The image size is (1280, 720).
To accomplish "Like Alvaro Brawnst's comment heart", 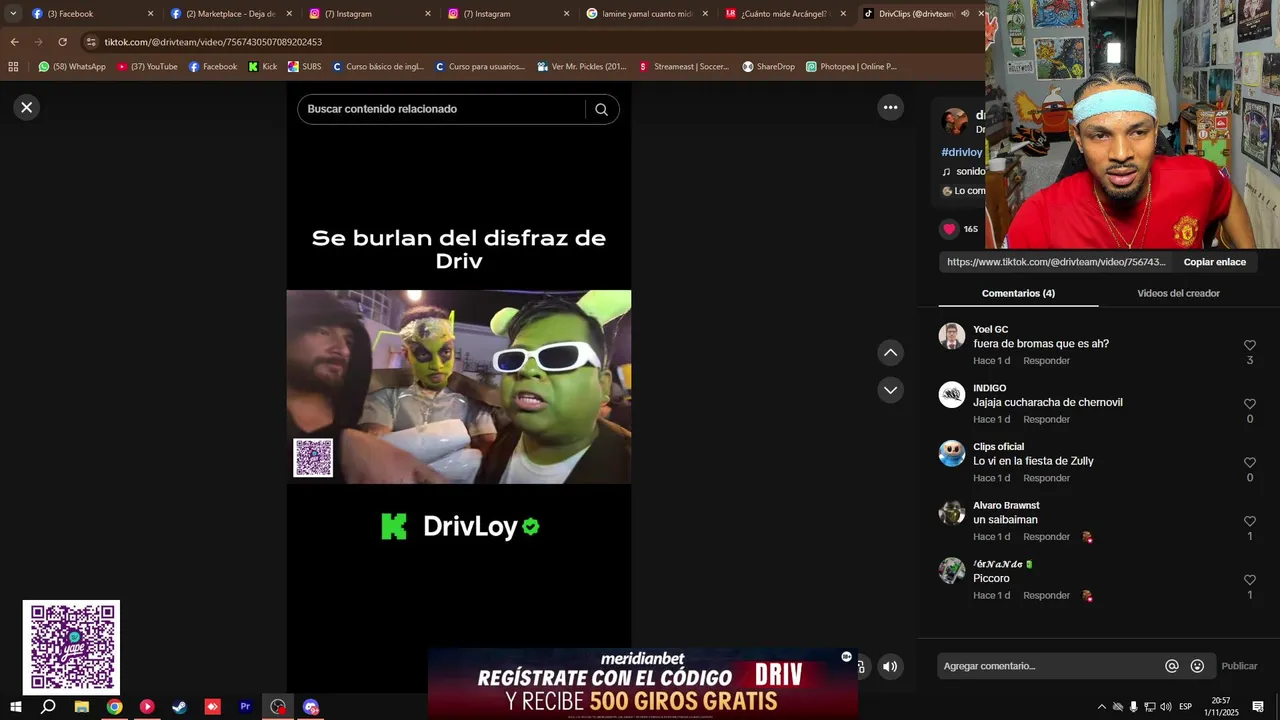I will 1249,522.
